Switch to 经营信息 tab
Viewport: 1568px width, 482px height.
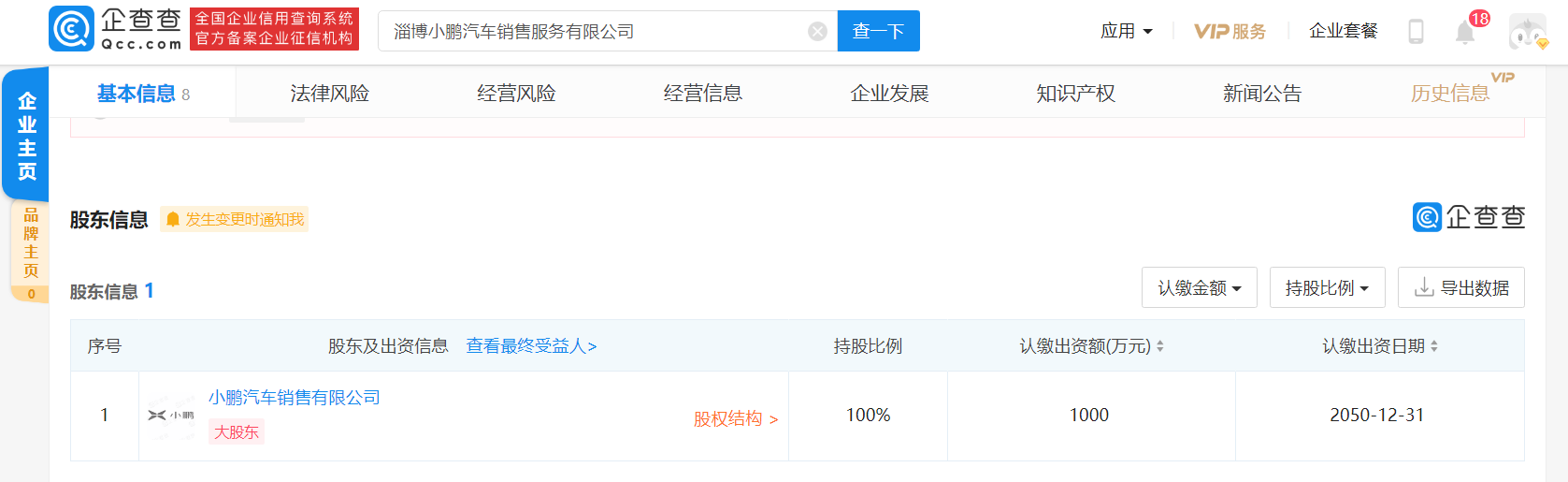(x=703, y=94)
